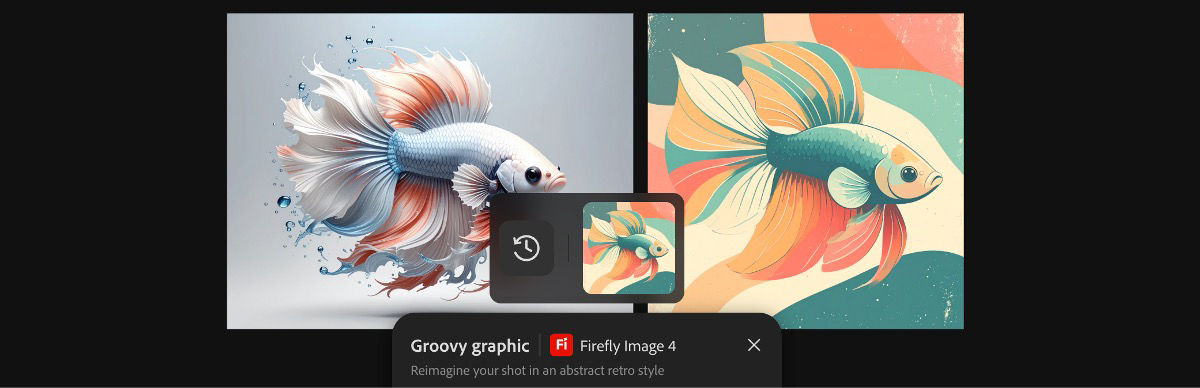Open the large retro style fish image

click(x=806, y=171)
